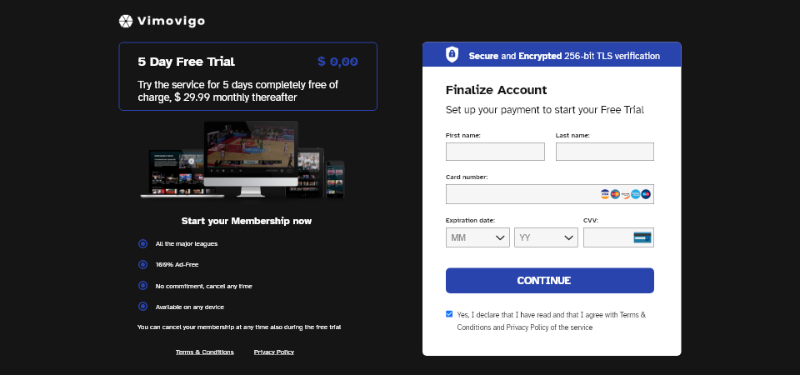
Task: Open the MM expiration month dropdown
Action: pyautogui.click(x=478, y=237)
